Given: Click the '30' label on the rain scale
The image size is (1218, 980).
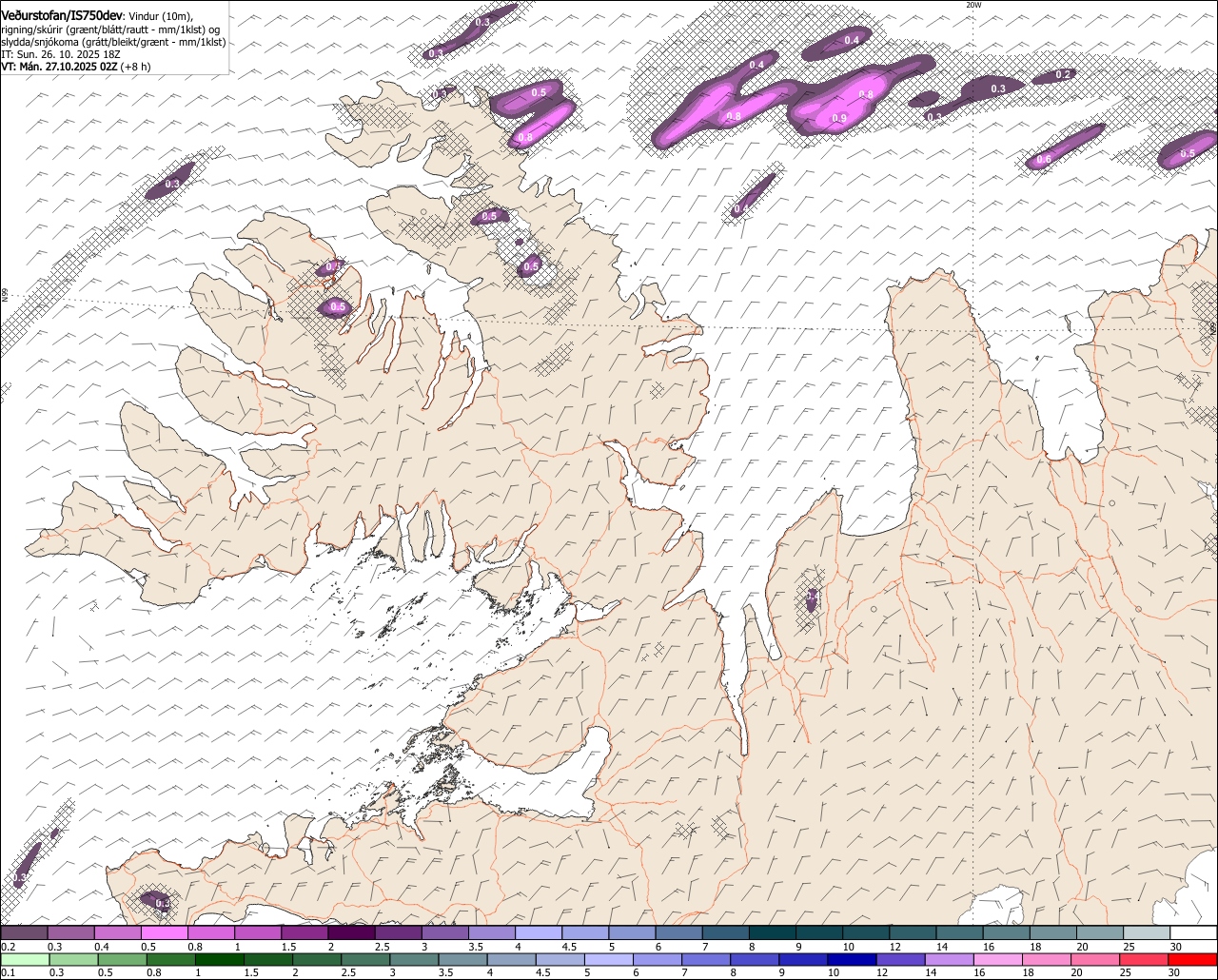Looking at the screenshot, I should [1173, 972].
